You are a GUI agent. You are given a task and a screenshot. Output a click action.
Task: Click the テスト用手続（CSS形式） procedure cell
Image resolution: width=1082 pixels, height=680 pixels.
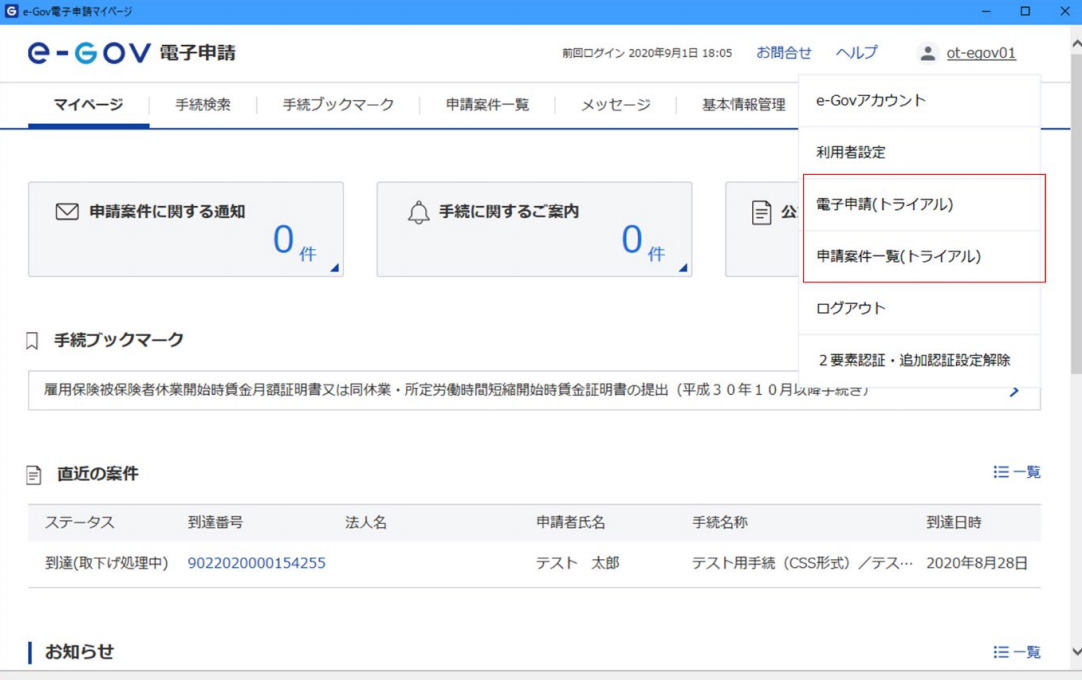[x=803, y=563]
